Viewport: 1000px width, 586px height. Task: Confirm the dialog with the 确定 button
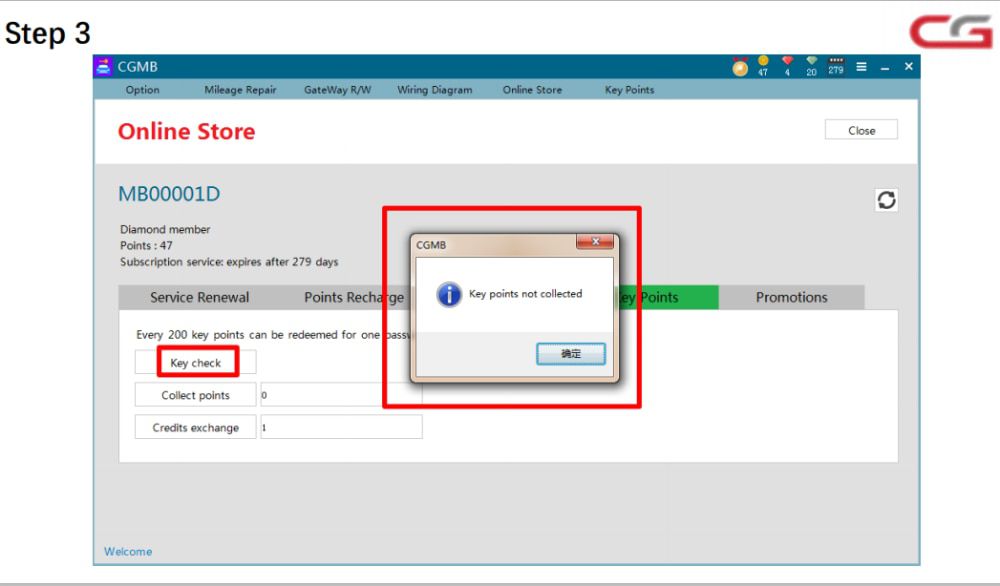pos(570,354)
